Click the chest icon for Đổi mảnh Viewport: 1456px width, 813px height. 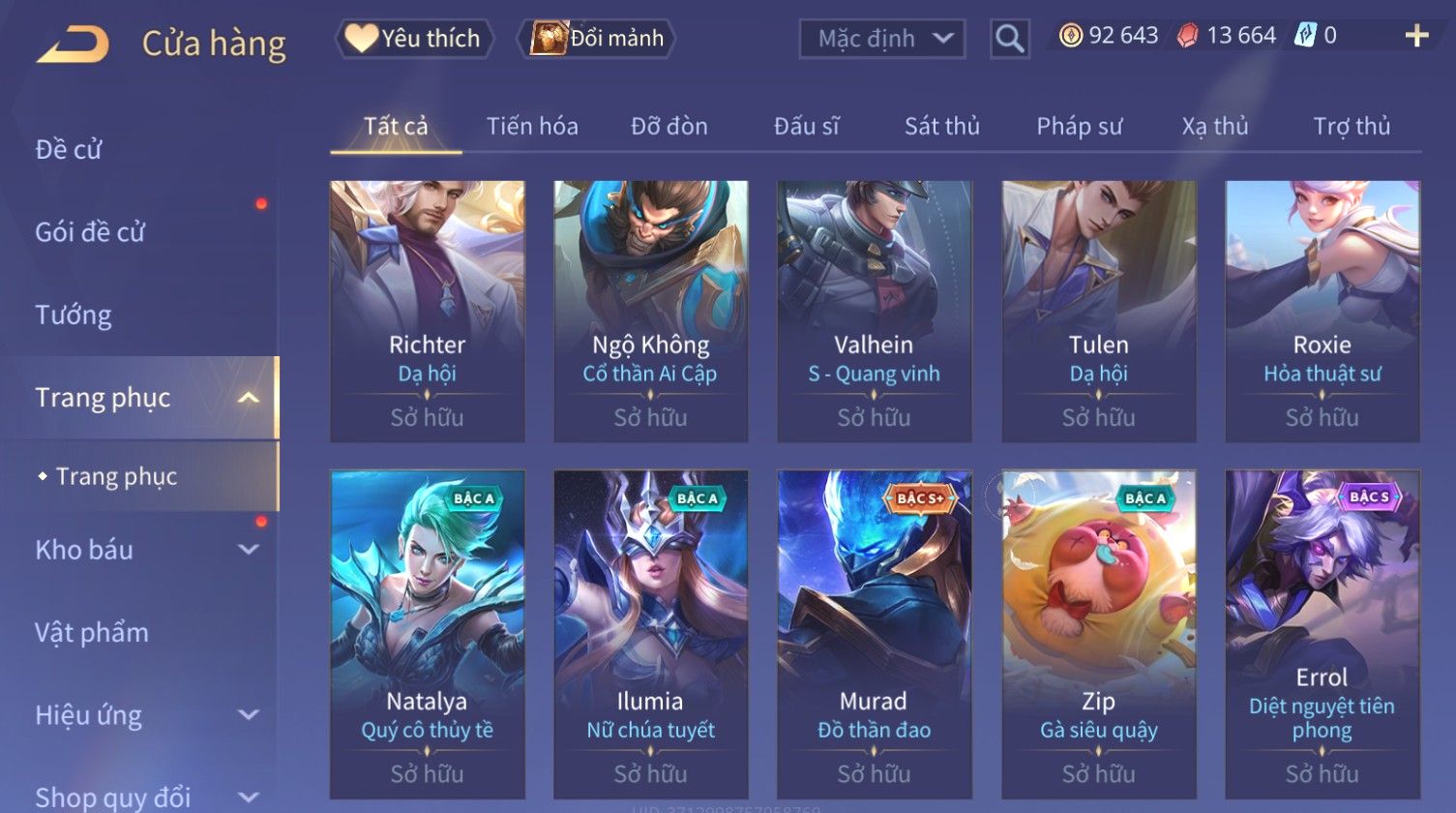click(x=548, y=39)
